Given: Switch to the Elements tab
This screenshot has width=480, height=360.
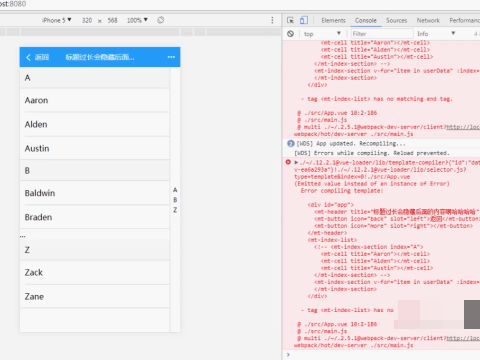Looking at the screenshot, I should click(333, 20).
